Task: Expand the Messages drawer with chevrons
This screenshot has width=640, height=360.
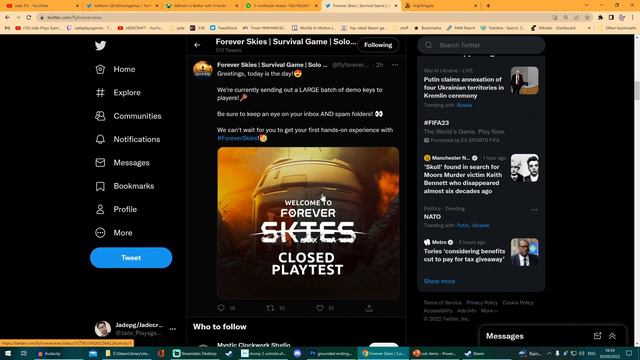Action: 612,336
